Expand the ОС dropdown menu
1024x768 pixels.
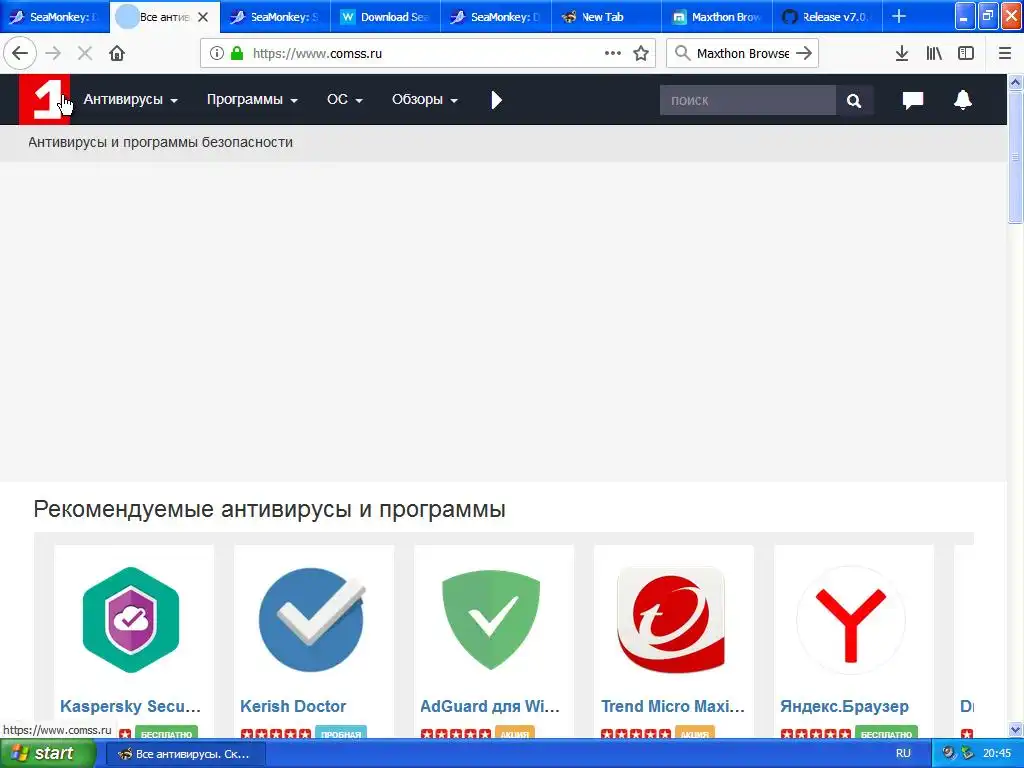tap(345, 100)
